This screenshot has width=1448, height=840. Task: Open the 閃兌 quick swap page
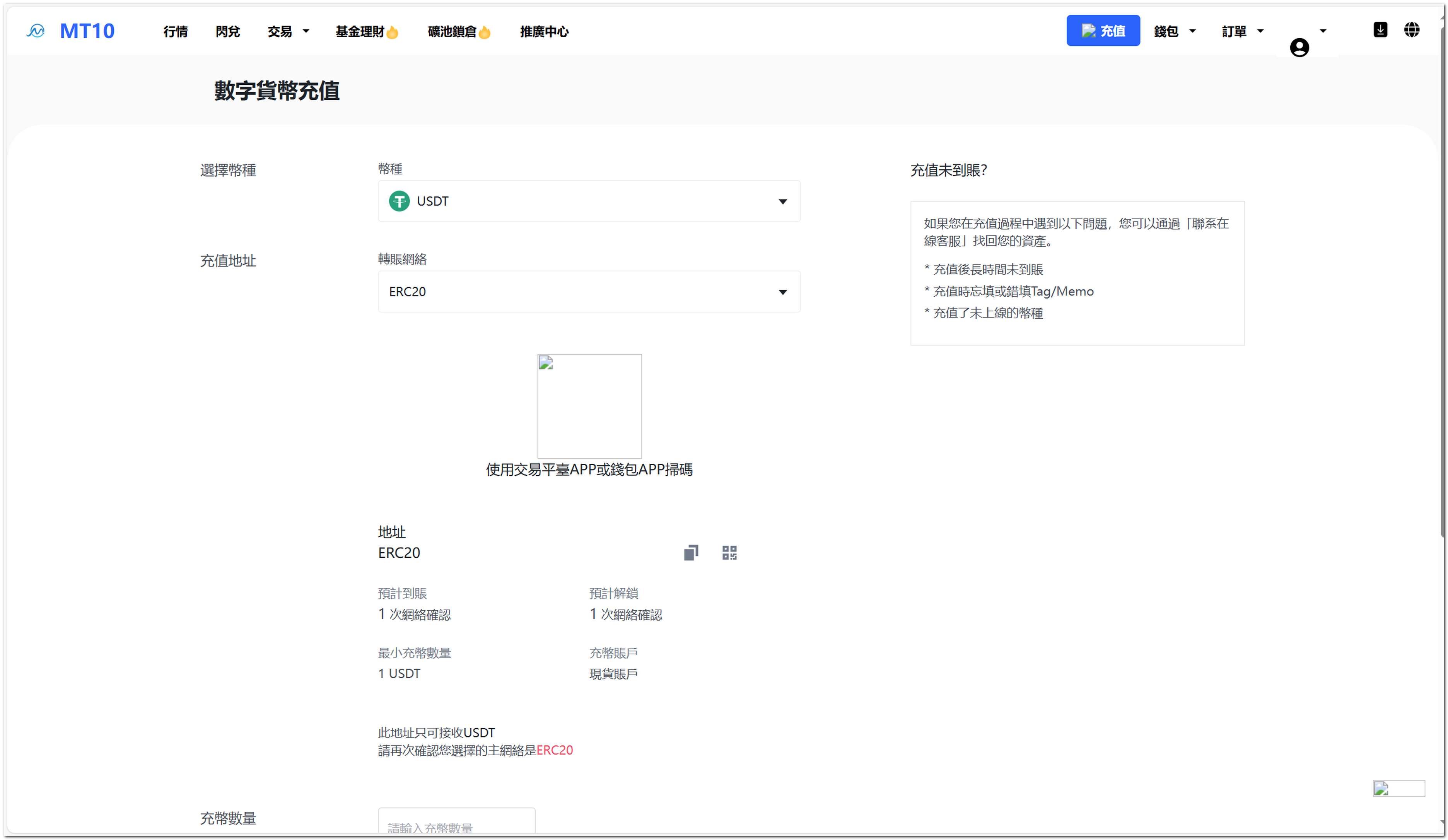227,32
